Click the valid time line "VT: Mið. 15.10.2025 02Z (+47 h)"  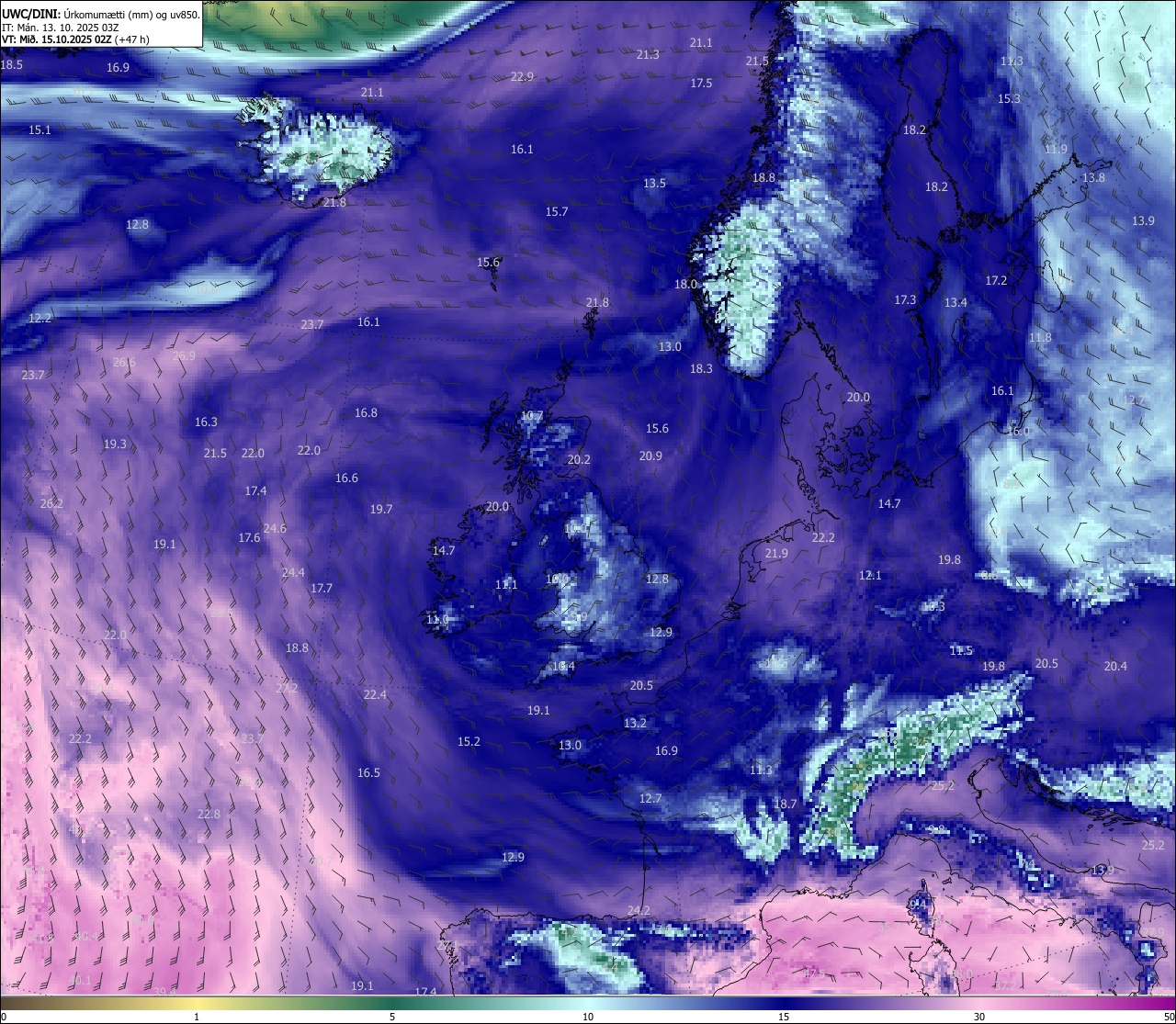pyautogui.click(x=75, y=39)
